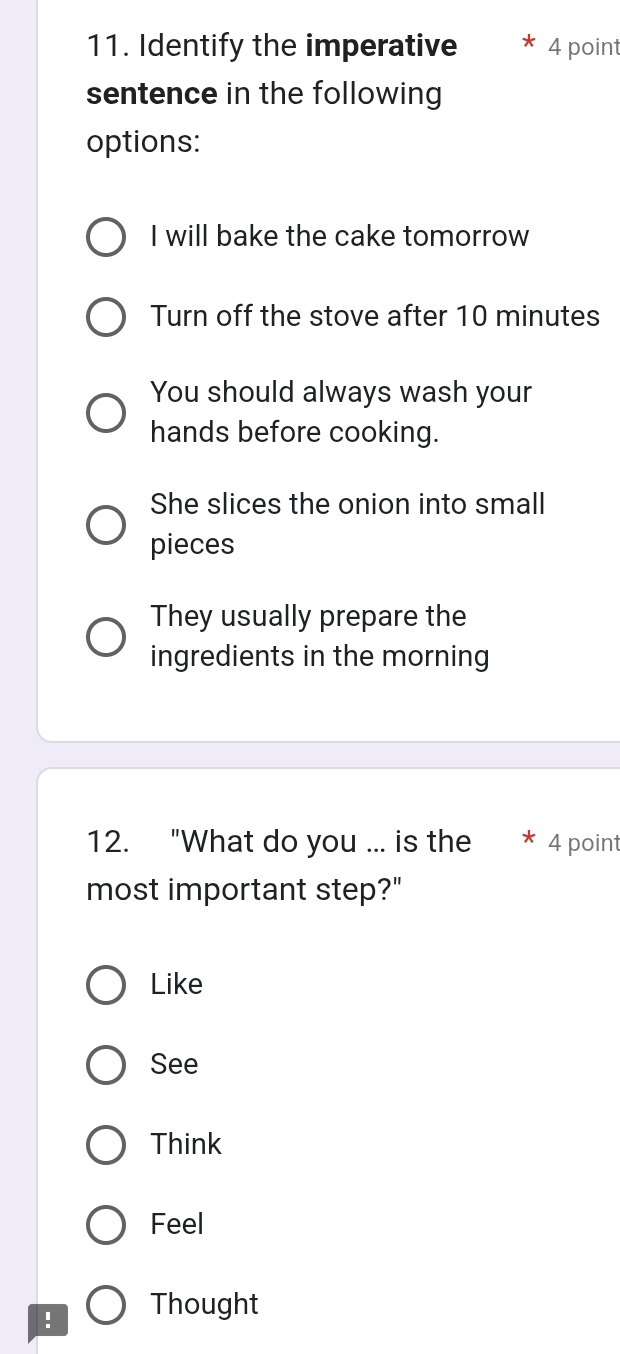Pick "Think" as the answer

[106, 1145]
